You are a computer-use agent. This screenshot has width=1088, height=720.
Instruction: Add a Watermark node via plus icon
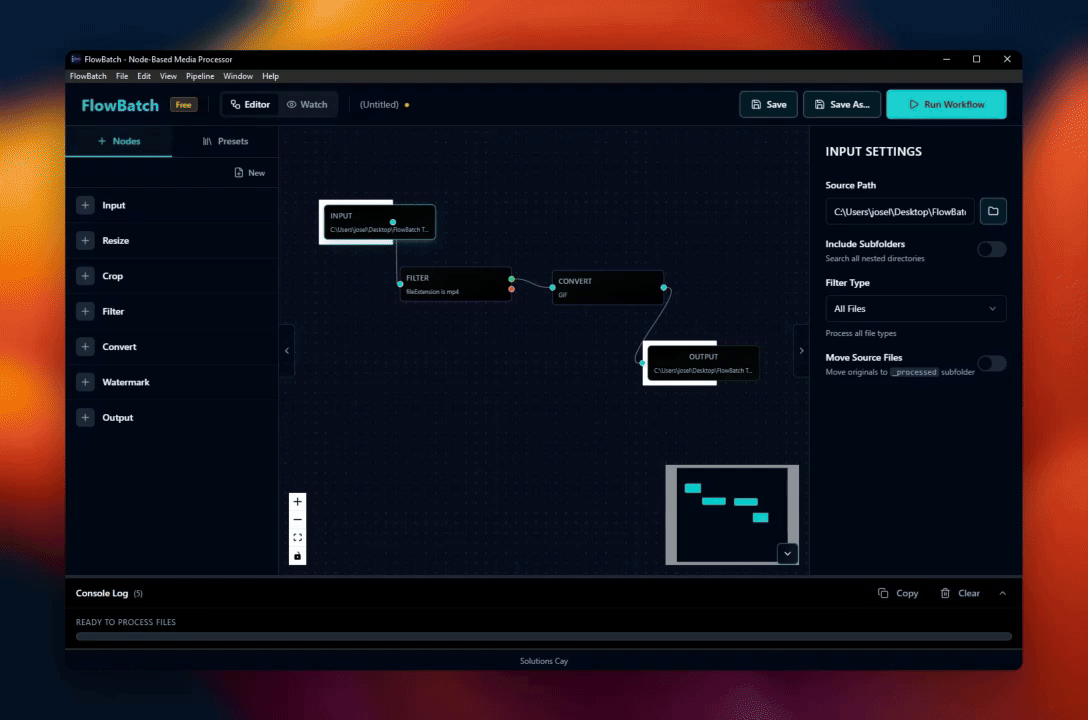pyautogui.click(x=85, y=382)
